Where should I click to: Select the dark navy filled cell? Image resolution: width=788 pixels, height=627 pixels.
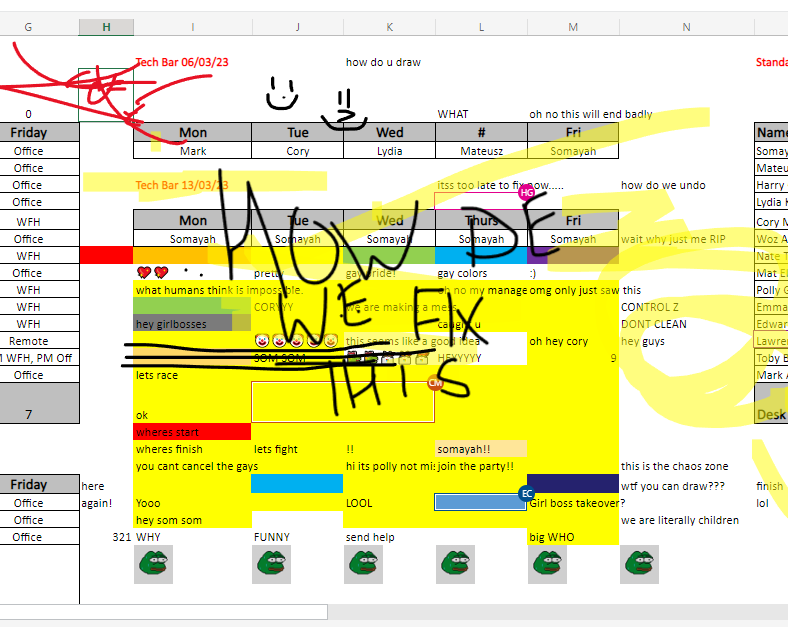(572, 483)
